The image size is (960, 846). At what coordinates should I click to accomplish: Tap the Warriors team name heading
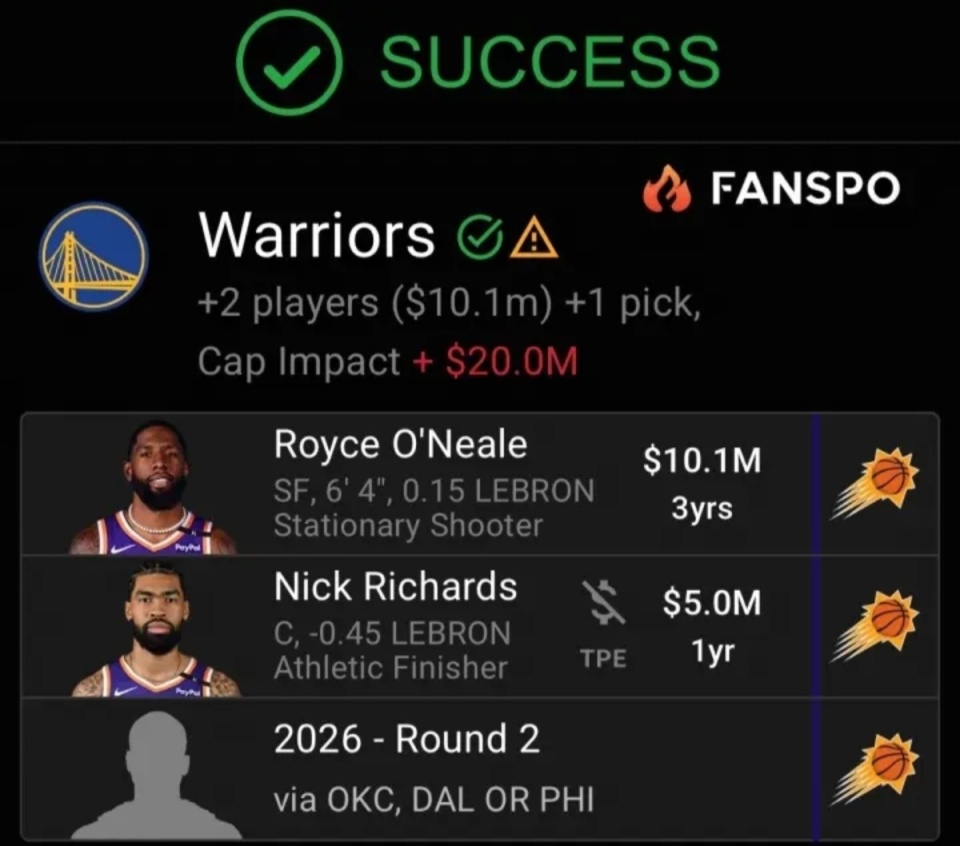[x=317, y=236]
